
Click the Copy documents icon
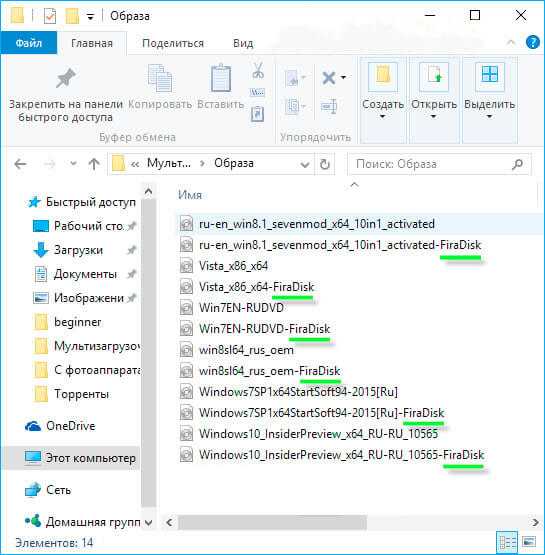tap(160, 78)
